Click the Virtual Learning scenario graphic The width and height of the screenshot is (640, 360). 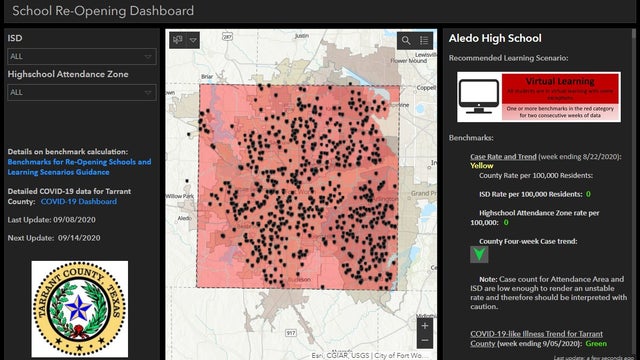539,97
